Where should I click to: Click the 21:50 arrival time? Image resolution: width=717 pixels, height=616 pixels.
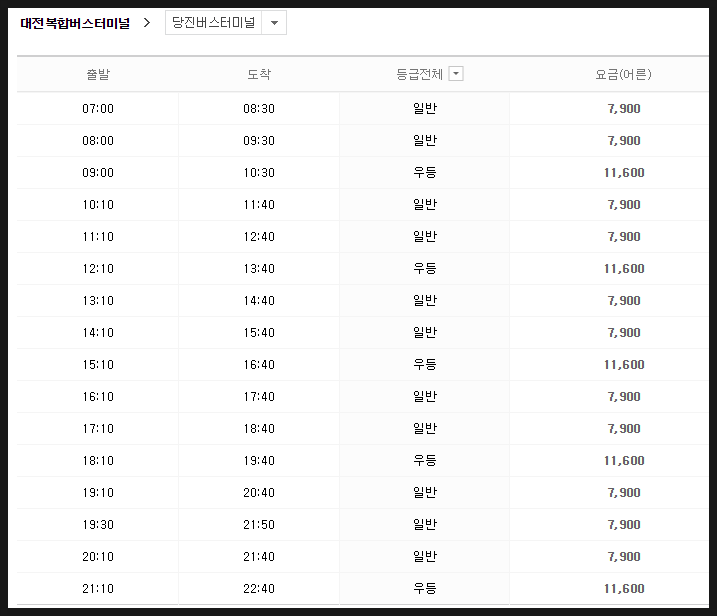click(x=259, y=525)
